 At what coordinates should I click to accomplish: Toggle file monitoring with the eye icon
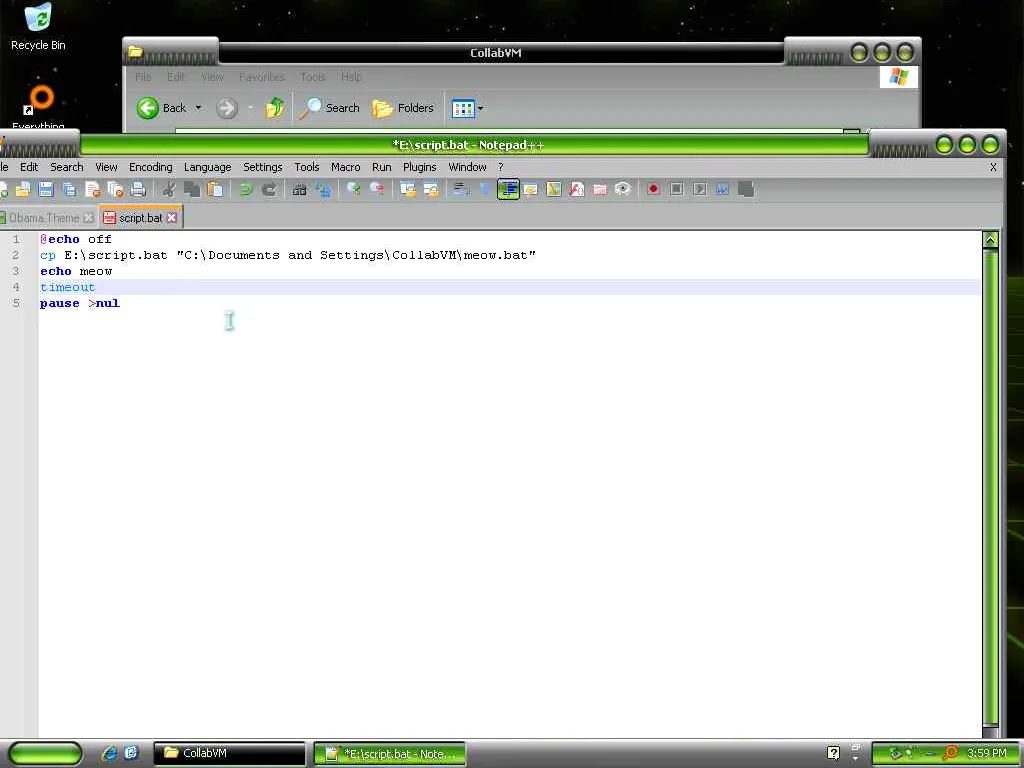click(623, 189)
